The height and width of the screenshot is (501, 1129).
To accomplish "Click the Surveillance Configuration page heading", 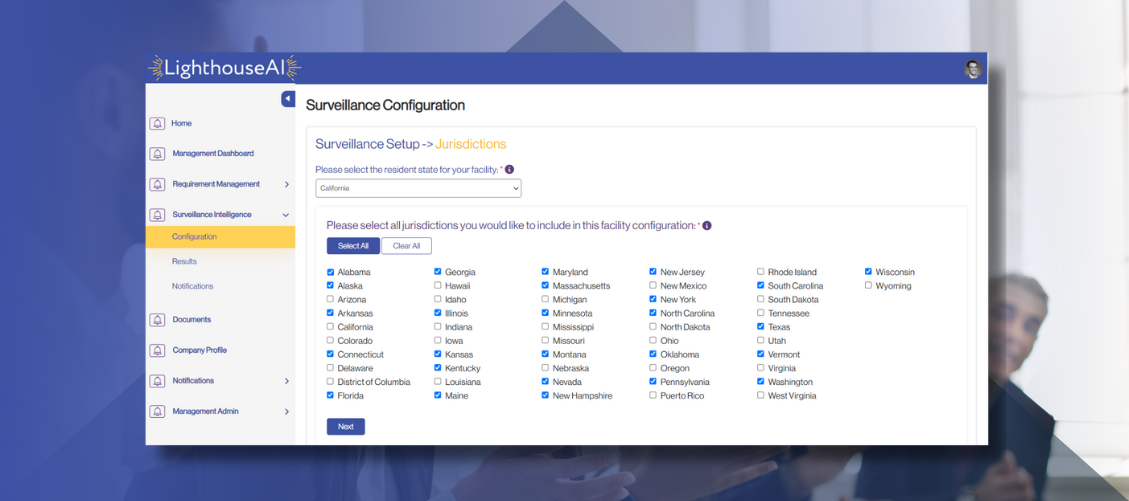I will point(385,105).
